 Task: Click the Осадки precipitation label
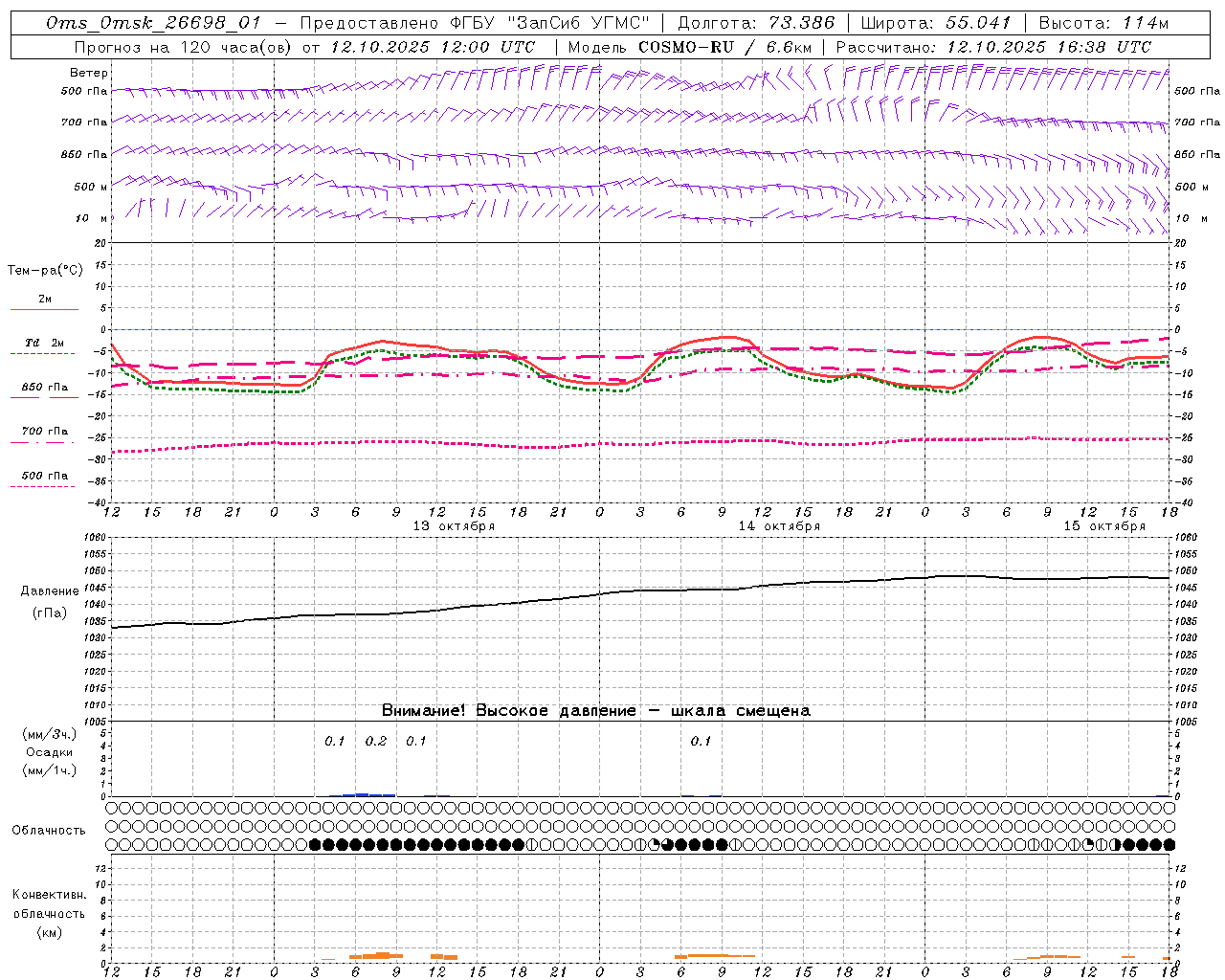49,752
